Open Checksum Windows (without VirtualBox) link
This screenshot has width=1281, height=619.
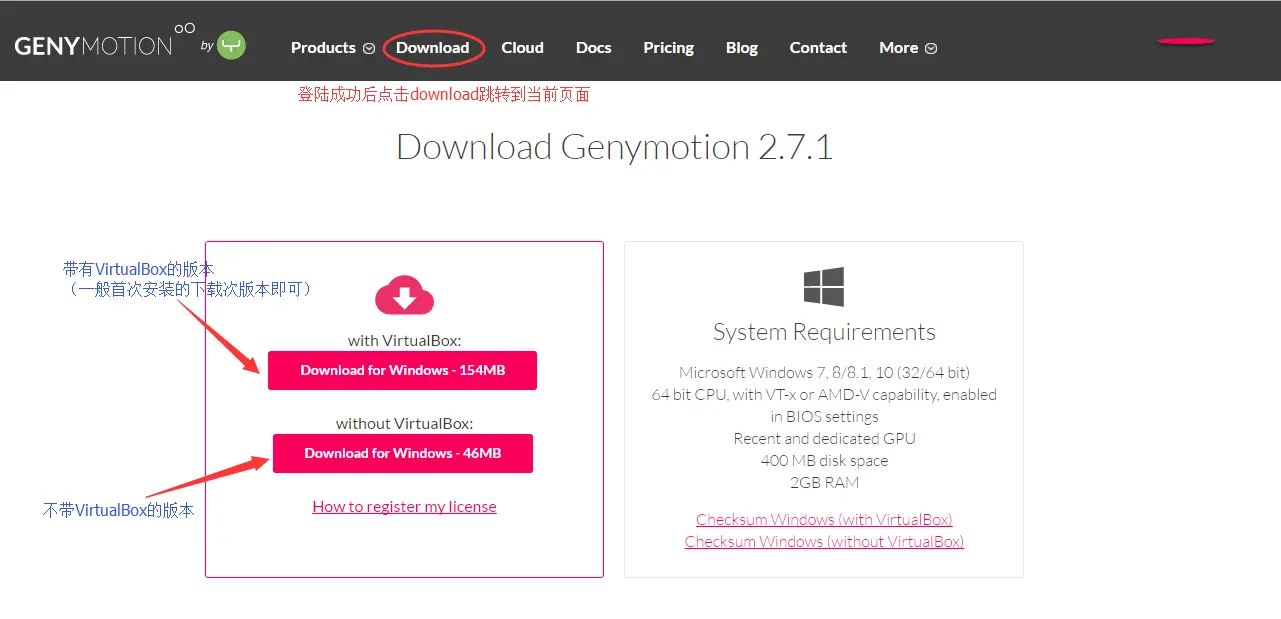pyautogui.click(x=824, y=542)
